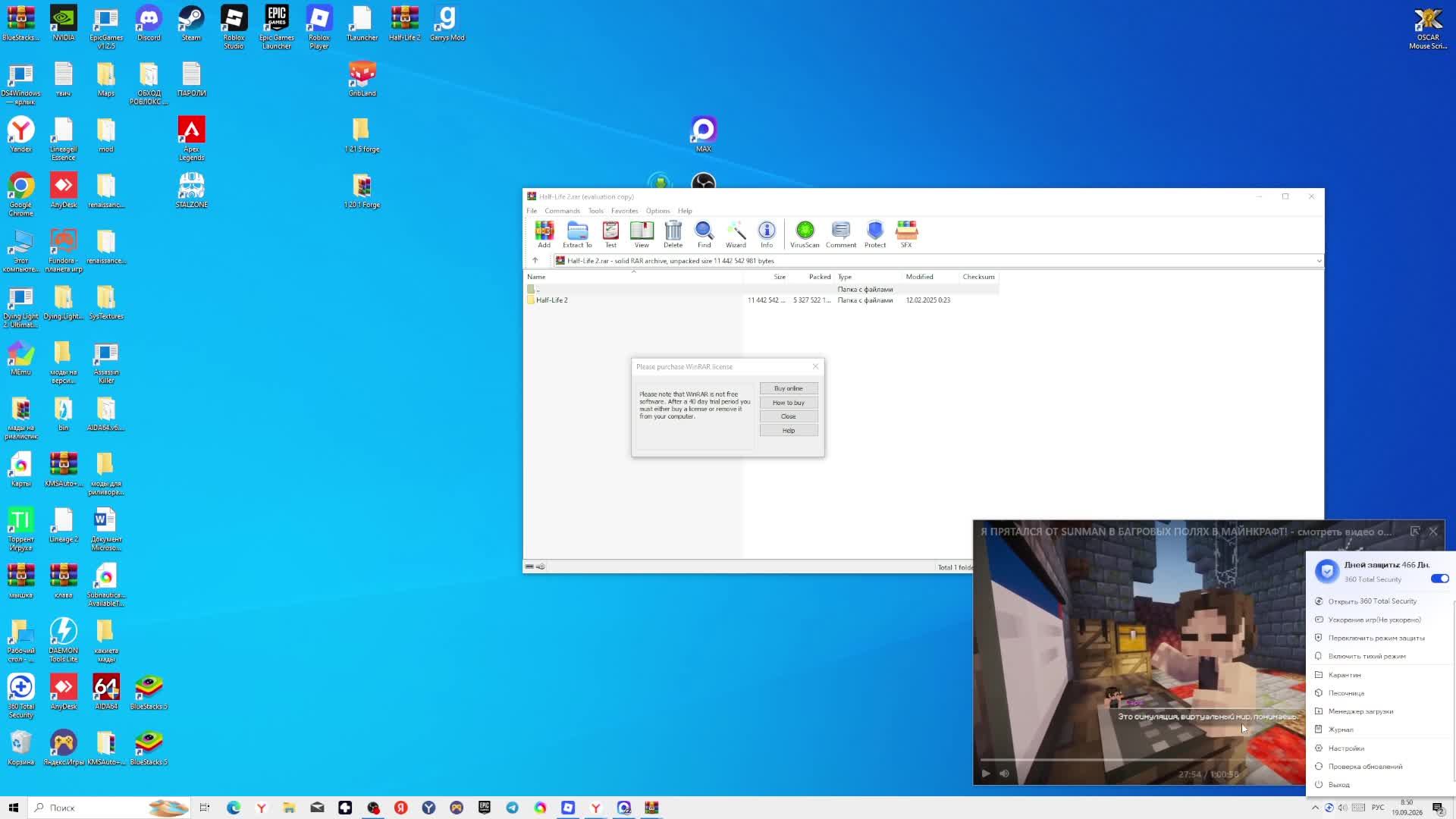Click the Protect shield tool
1456x819 pixels.
(875, 234)
